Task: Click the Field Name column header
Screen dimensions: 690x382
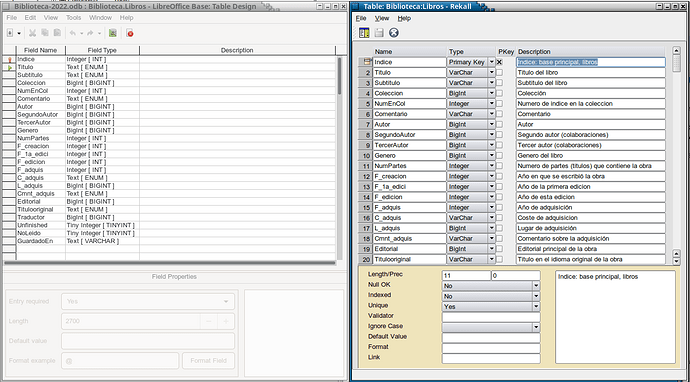Action: coord(40,50)
